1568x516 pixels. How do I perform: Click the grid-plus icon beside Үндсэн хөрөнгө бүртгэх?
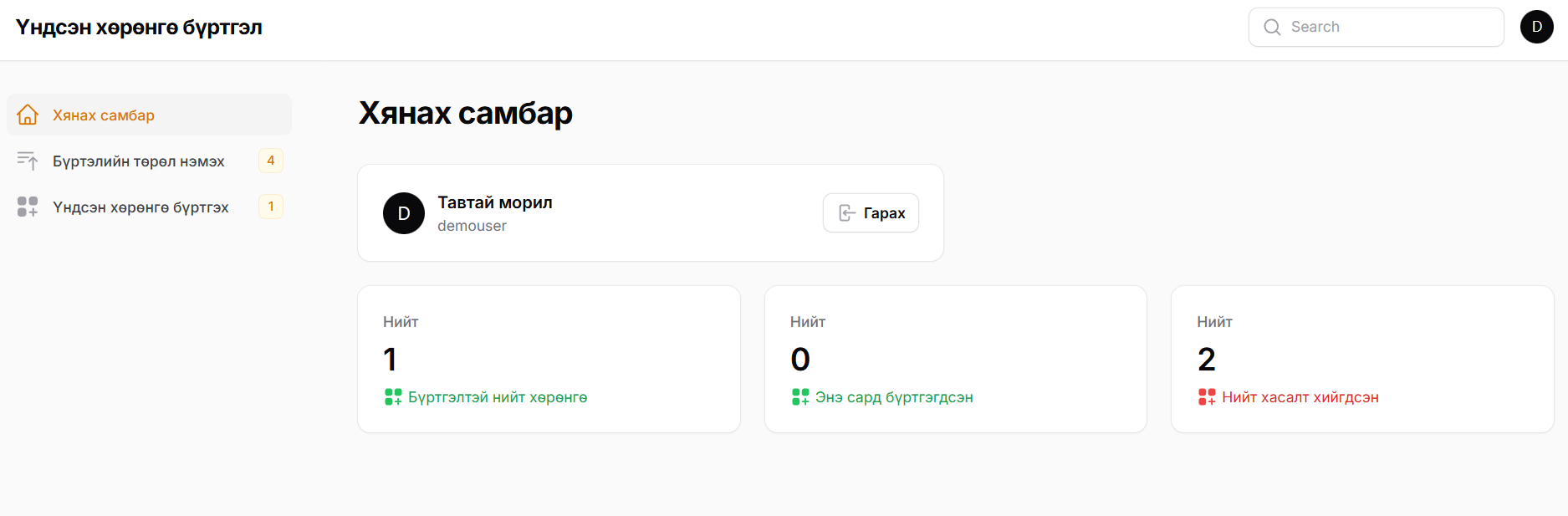point(28,207)
